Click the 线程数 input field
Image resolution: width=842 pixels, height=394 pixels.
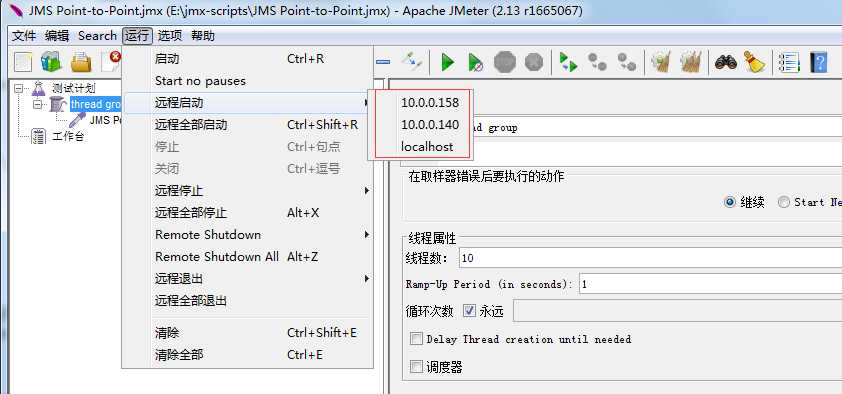pyautogui.click(x=651, y=258)
